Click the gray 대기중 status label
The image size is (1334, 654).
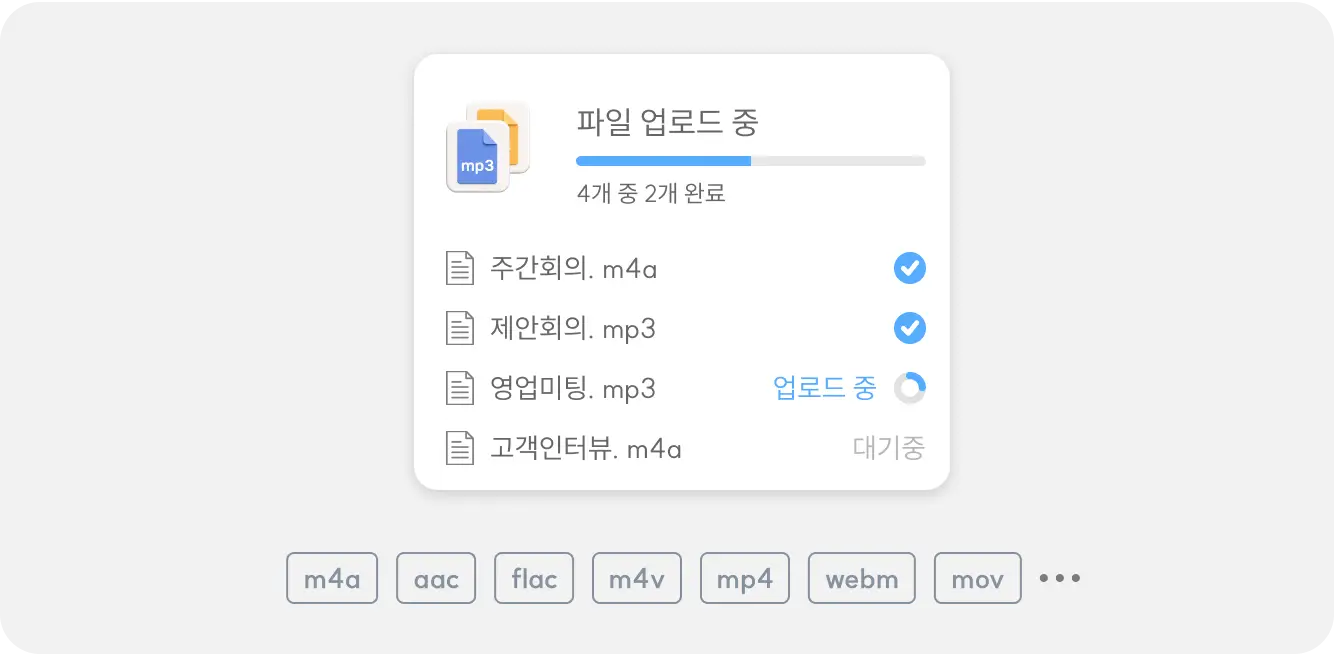889,447
